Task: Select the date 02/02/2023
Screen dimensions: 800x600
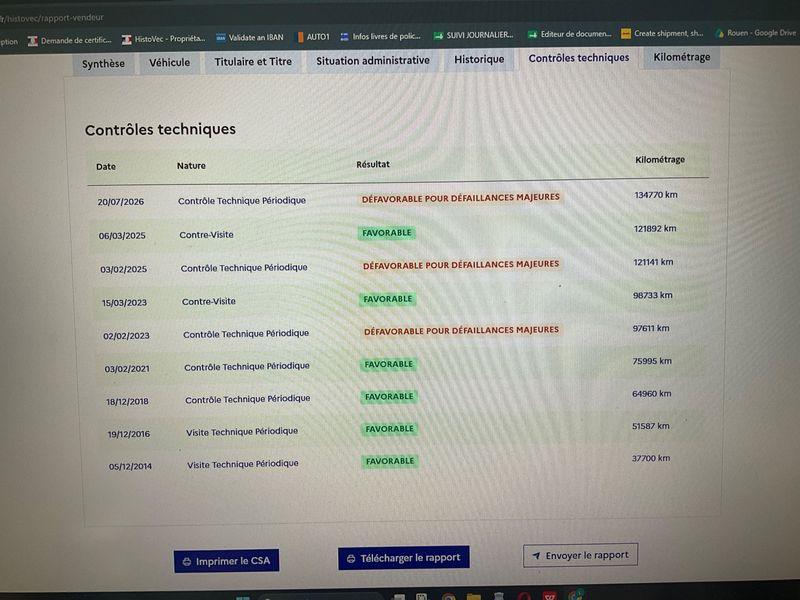Action: click(127, 336)
